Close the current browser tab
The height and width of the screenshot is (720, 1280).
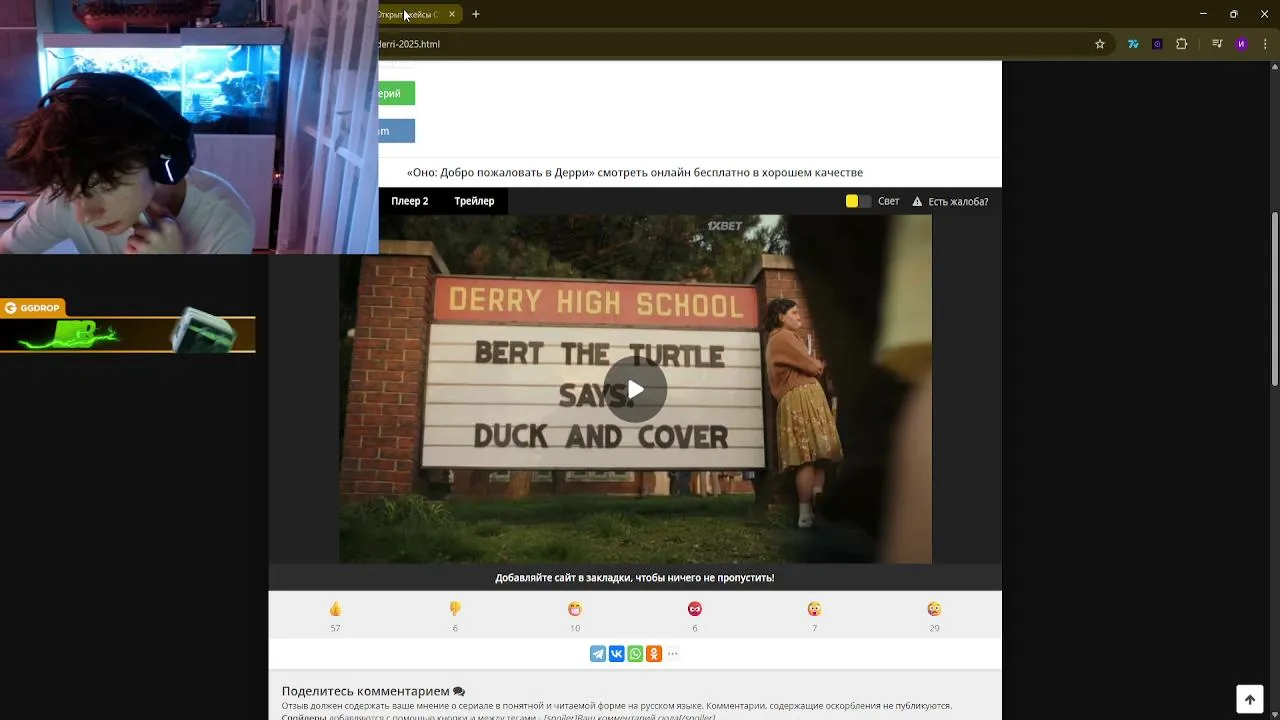point(452,14)
